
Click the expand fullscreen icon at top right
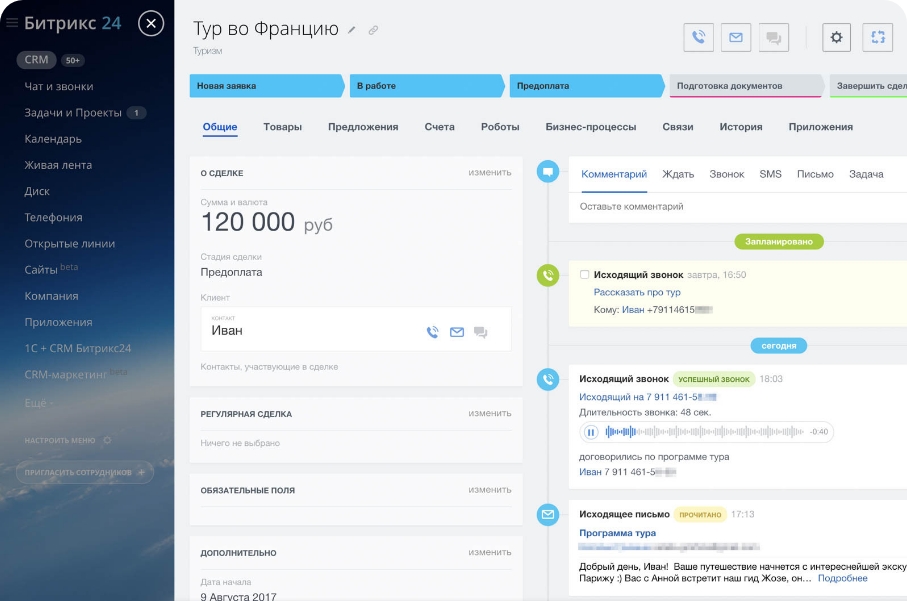point(878,38)
